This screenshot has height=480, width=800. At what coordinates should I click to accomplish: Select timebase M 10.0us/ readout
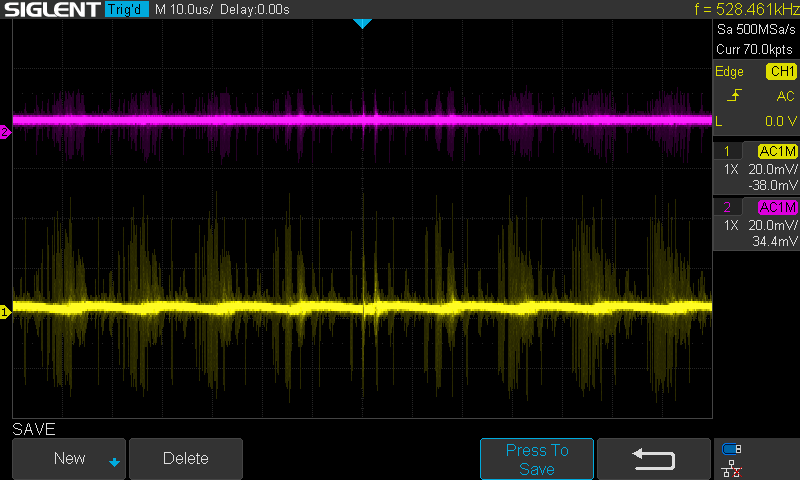(x=184, y=9)
